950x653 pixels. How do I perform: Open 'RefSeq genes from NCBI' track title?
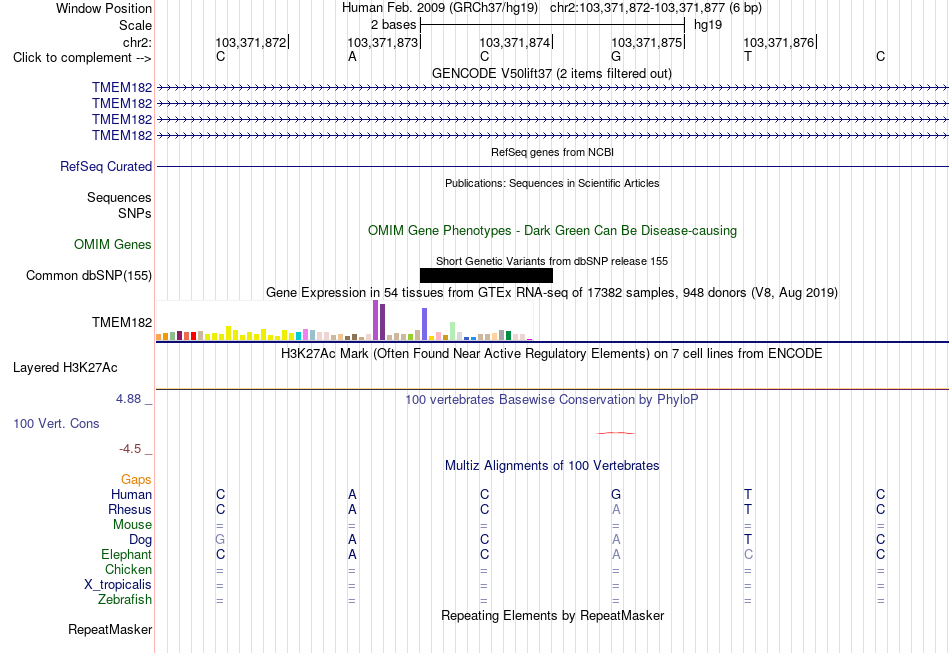[x=552, y=152]
